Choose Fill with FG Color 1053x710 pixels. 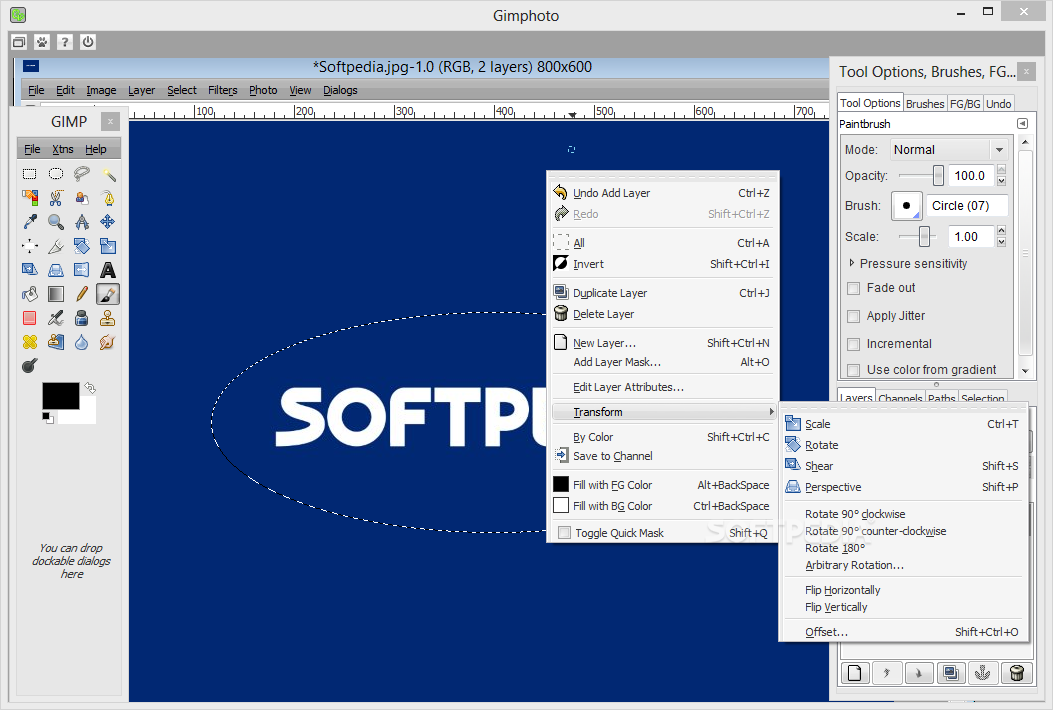662,485
